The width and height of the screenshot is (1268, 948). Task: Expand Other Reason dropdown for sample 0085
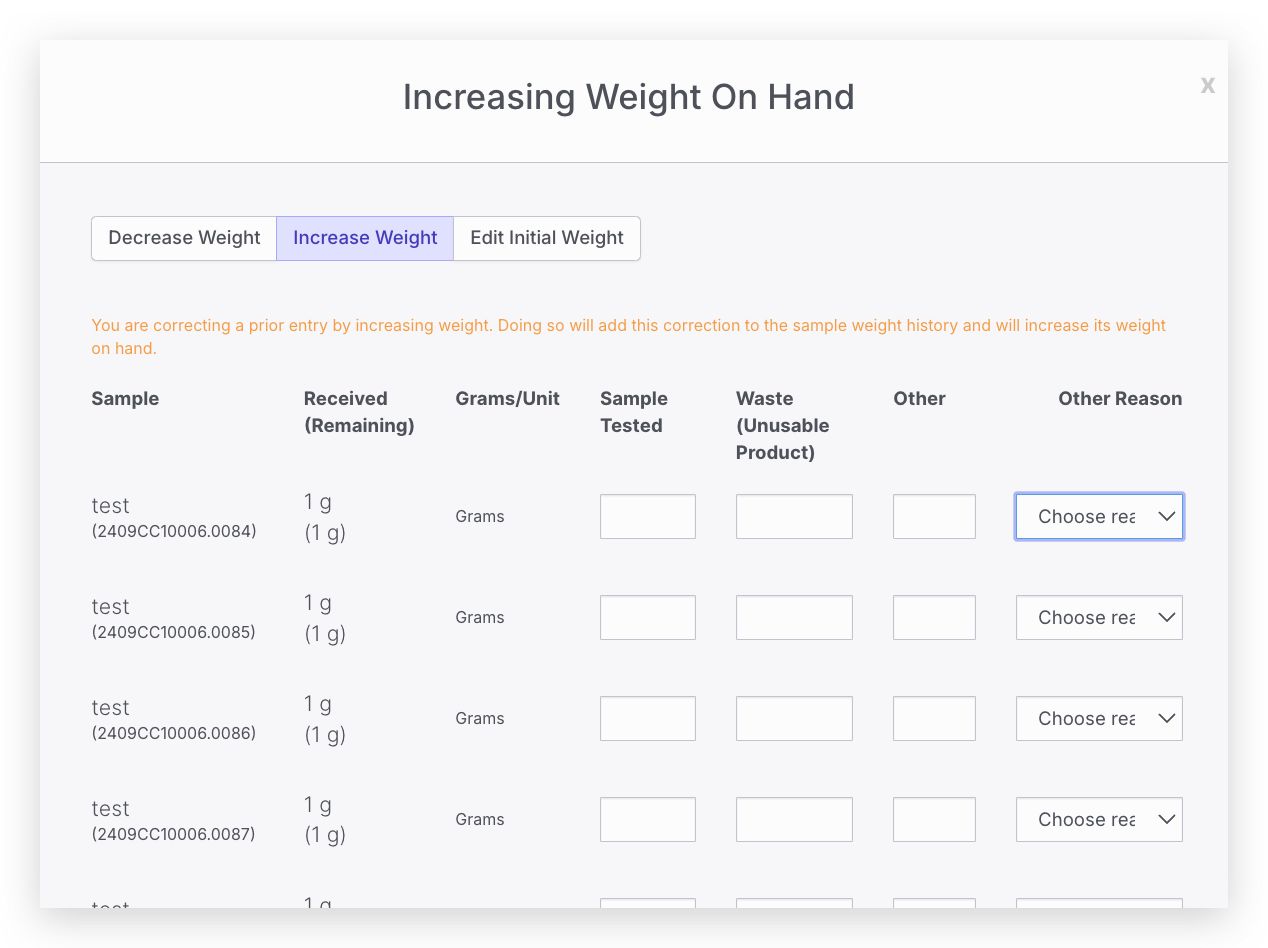click(x=1099, y=618)
